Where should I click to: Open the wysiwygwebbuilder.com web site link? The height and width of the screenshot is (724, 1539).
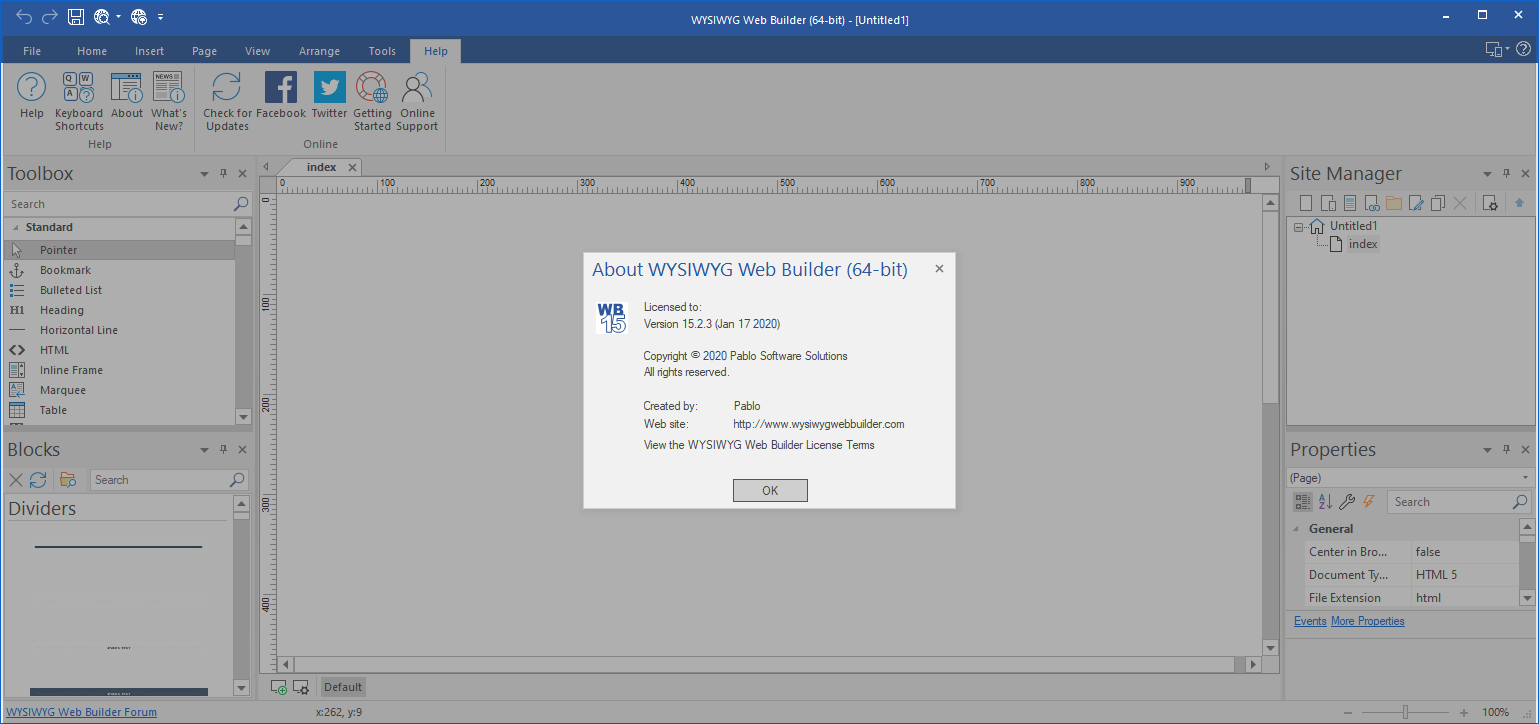click(819, 424)
